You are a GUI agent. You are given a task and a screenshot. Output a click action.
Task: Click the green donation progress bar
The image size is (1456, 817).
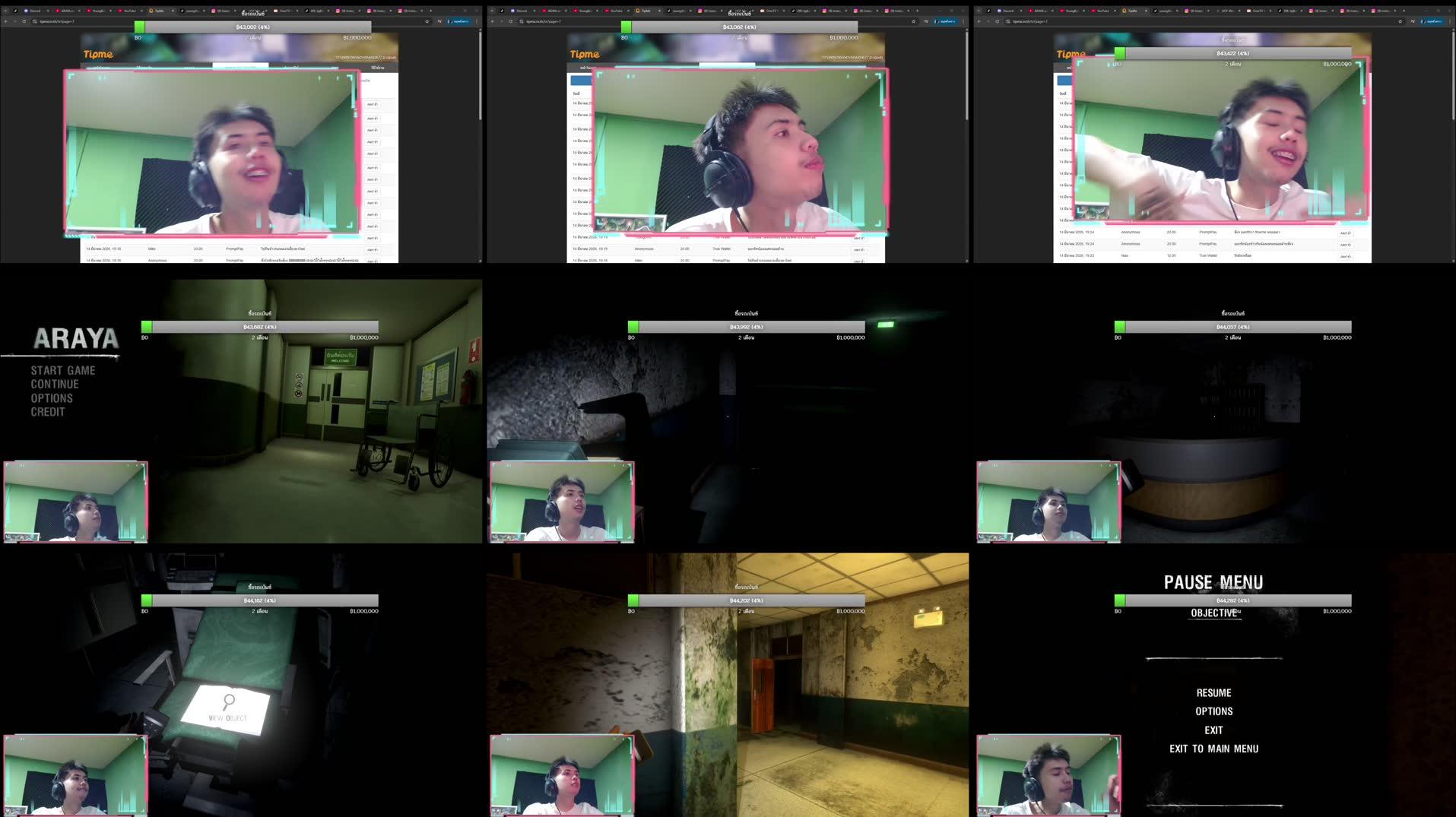tap(141, 27)
